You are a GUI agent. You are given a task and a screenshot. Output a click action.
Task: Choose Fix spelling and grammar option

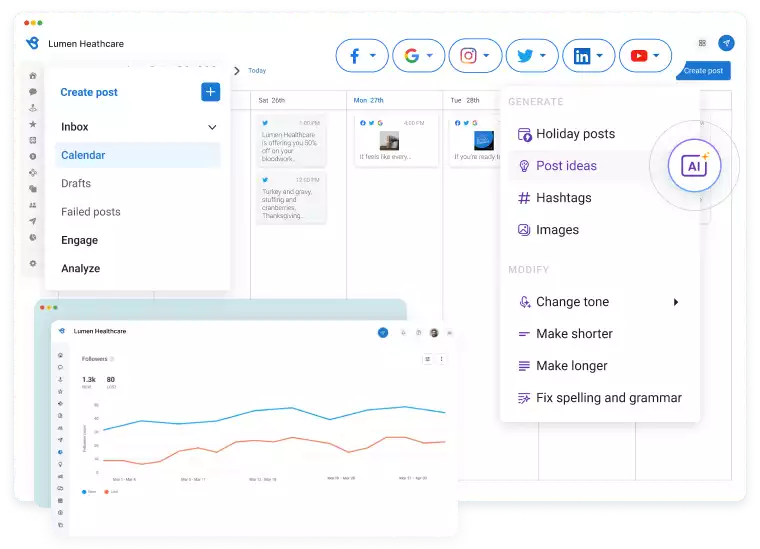[x=608, y=398]
